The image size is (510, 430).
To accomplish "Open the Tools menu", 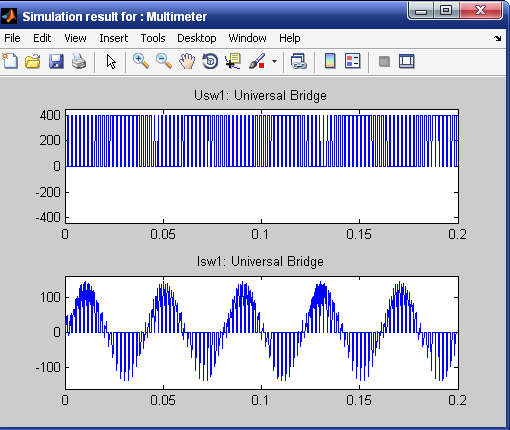I will click(x=153, y=38).
